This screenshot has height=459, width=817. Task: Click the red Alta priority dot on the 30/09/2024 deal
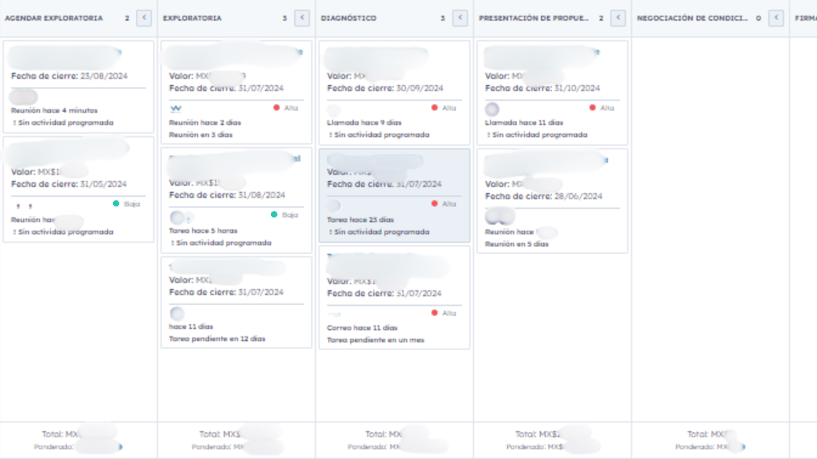435,108
